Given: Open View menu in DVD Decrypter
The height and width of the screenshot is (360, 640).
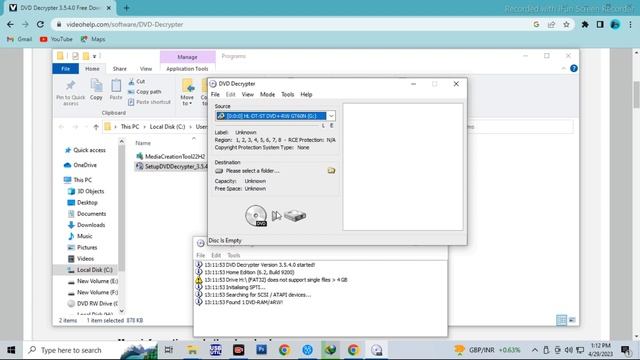Looking at the screenshot, I should pos(247,94).
